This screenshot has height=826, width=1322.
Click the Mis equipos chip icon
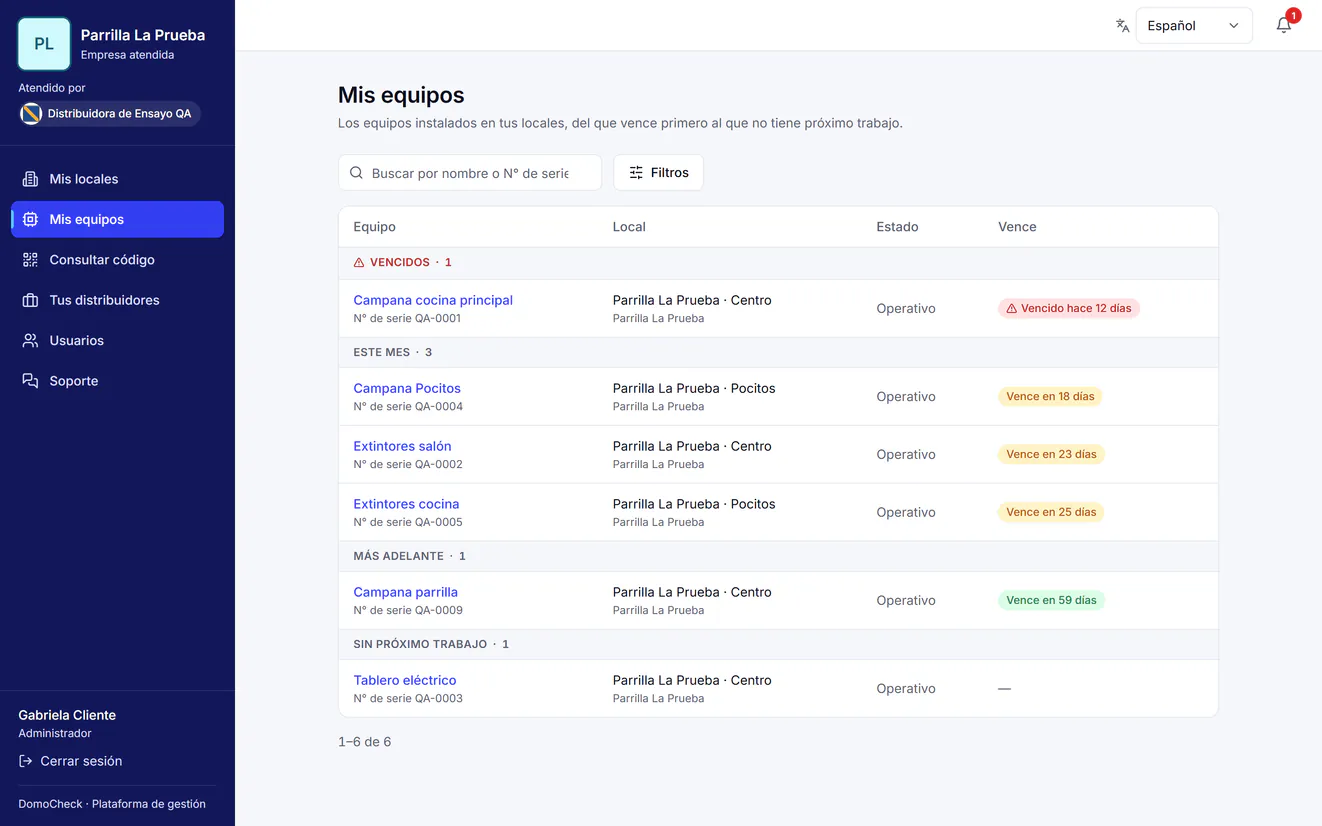click(x=30, y=219)
